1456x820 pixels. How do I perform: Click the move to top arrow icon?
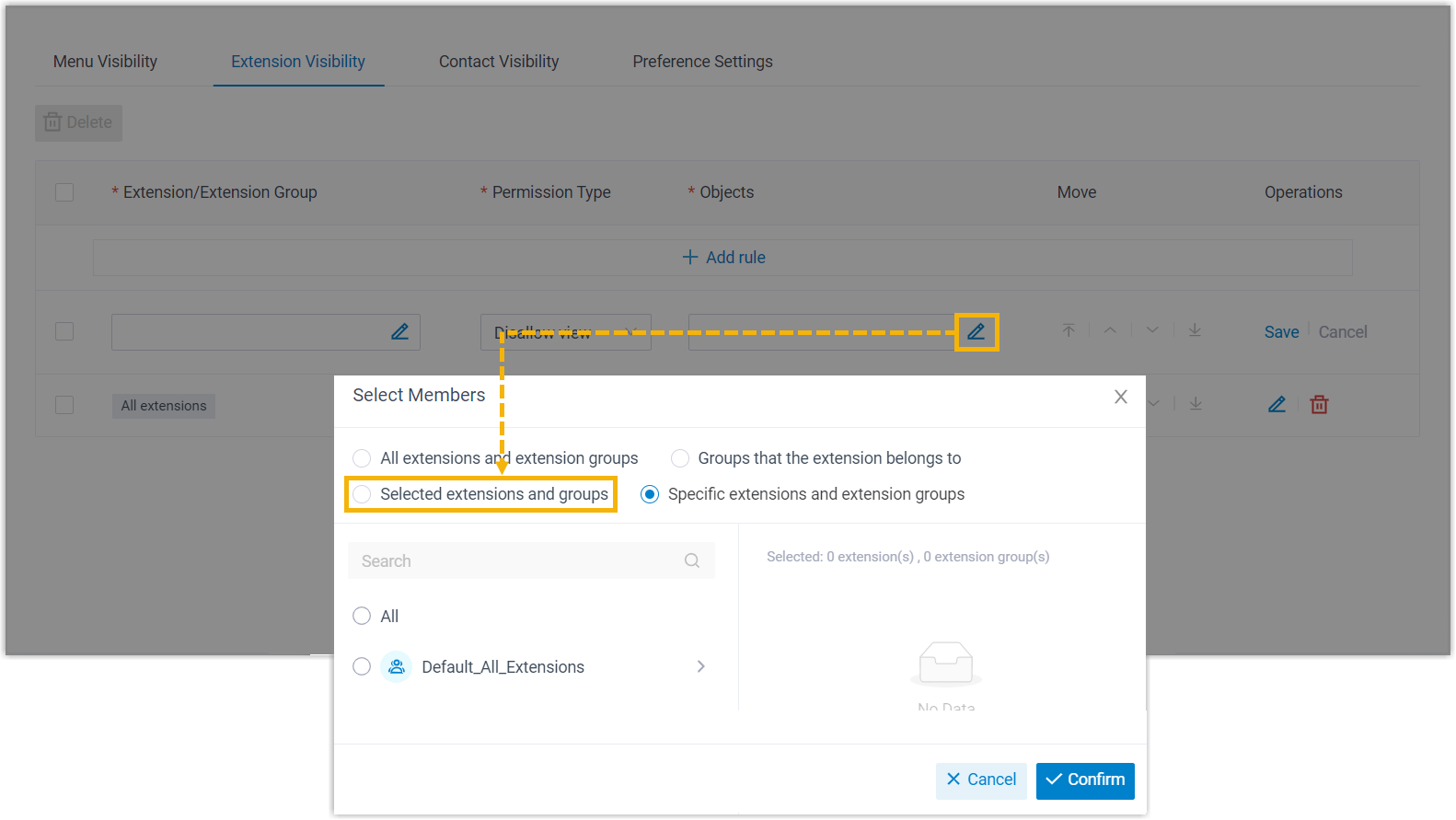click(x=1069, y=330)
